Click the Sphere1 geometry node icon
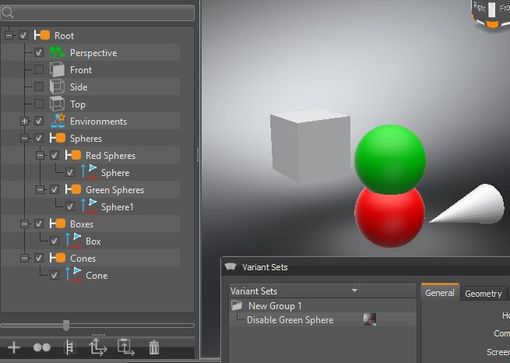Viewport: 510px width, 363px height. 89,206
